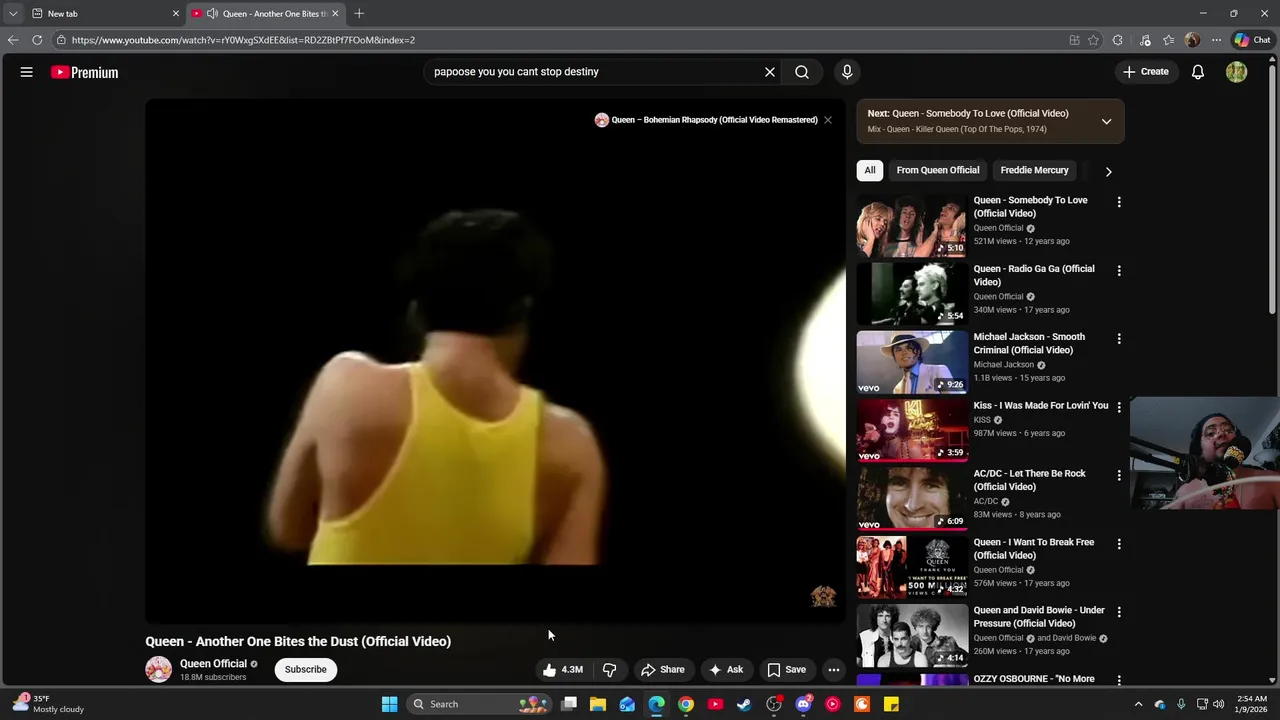Click the Windows taskbar Search box
This screenshot has height=720, width=1280.
[480, 704]
